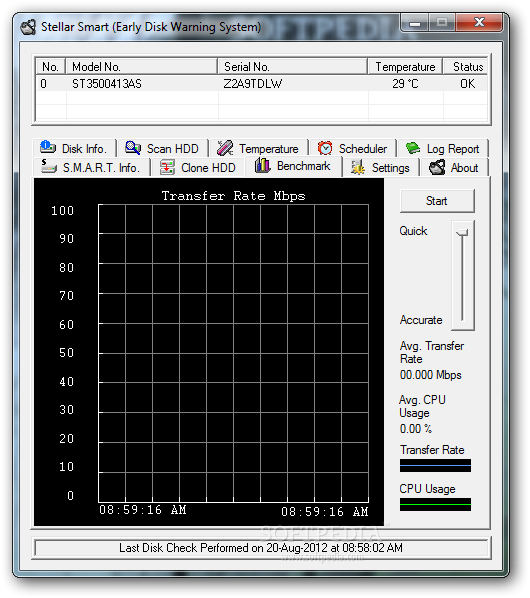Image resolution: width=530 pixels, height=598 pixels.
Task: Close the Stellar Smart window
Action: click(480, 23)
